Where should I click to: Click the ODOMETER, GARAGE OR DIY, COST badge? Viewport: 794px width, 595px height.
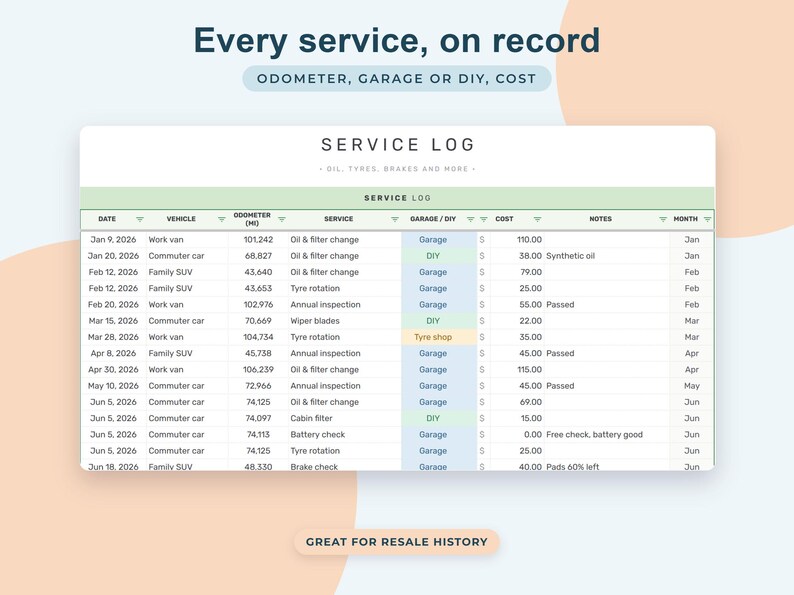396,78
